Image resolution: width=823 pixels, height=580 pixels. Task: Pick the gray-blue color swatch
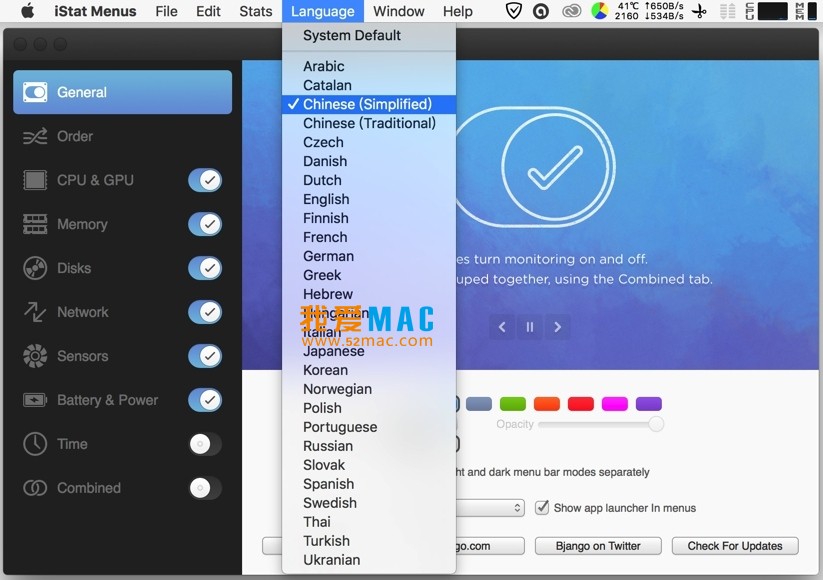pyautogui.click(x=479, y=404)
